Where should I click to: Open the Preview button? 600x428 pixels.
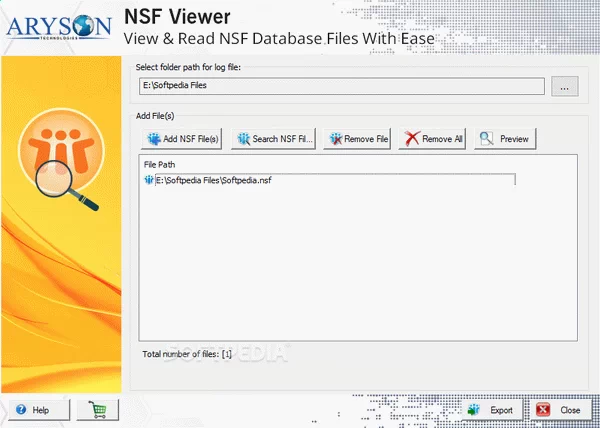[505, 139]
